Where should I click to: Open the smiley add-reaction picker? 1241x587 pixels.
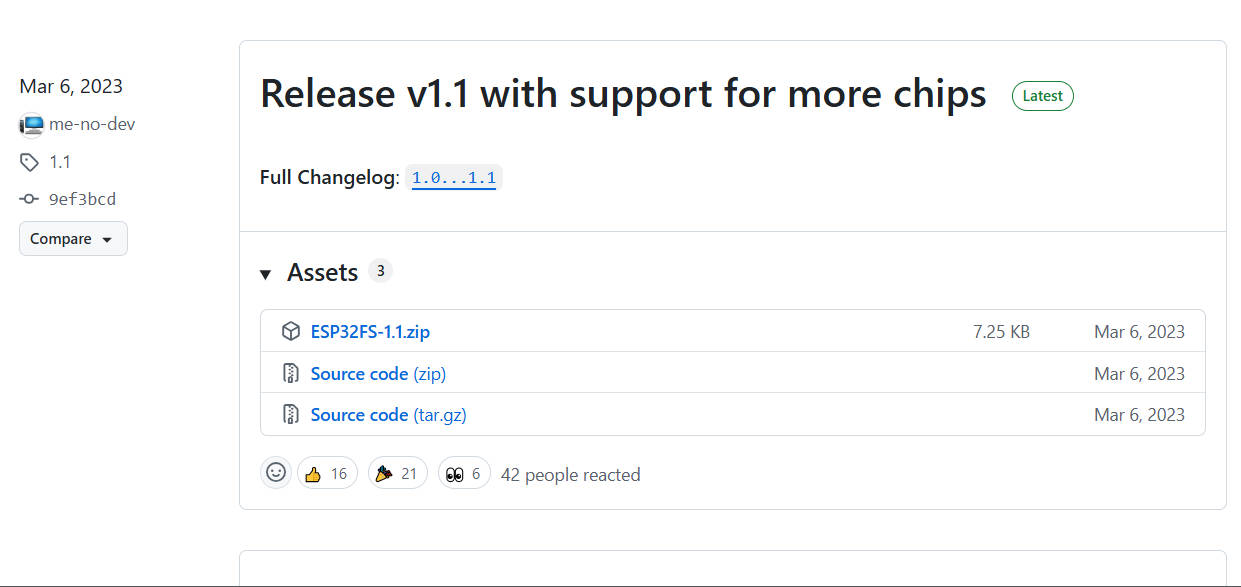(x=276, y=473)
